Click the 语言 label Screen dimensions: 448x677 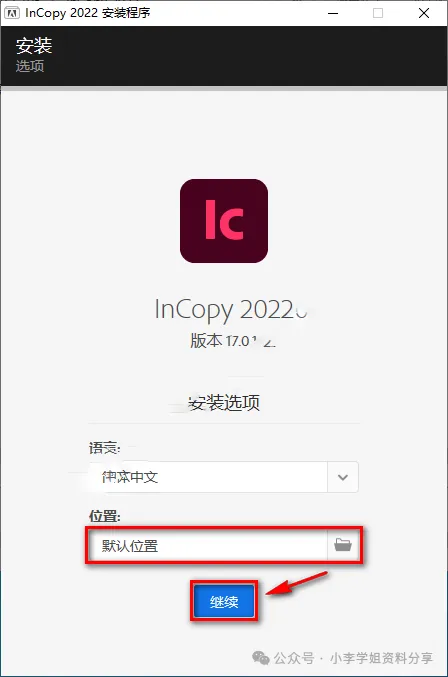tap(104, 448)
